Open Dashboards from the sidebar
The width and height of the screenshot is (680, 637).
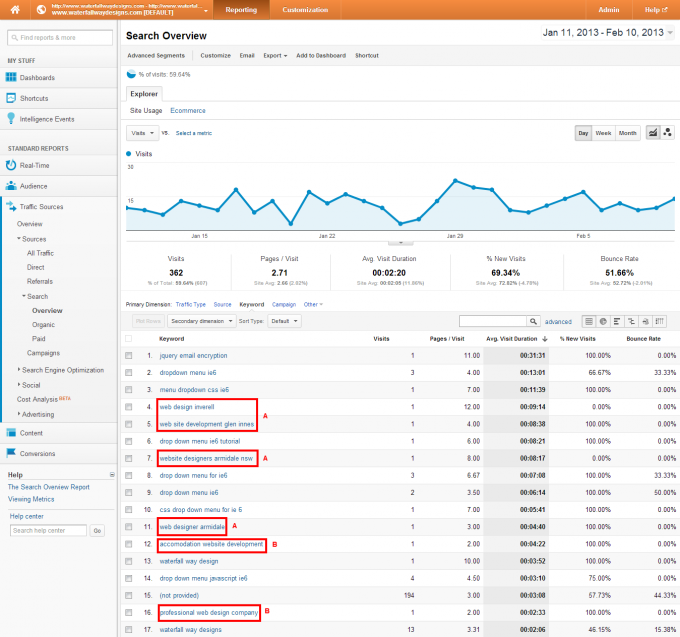tap(37, 77)
